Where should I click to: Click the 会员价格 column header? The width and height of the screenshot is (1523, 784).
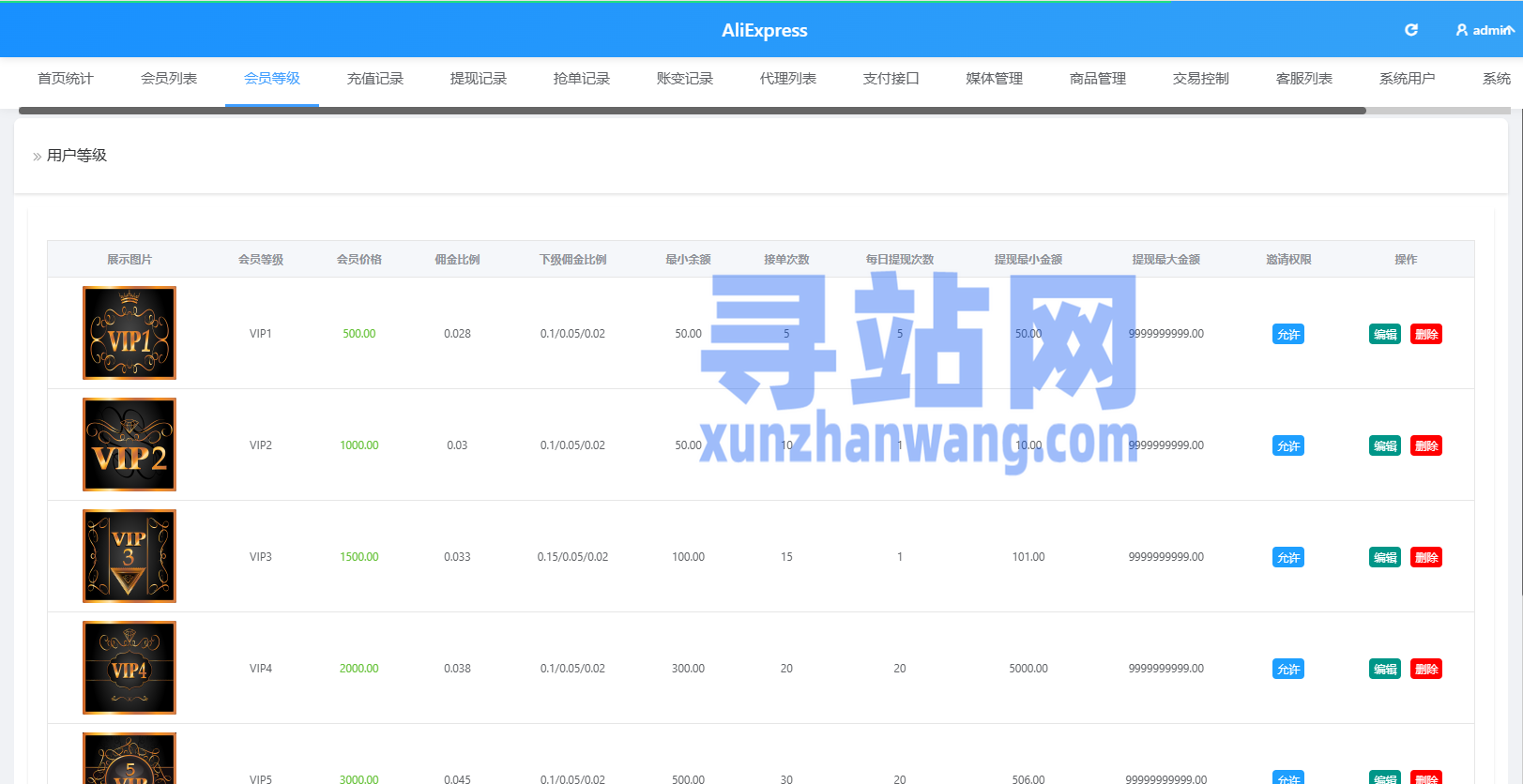359,259
